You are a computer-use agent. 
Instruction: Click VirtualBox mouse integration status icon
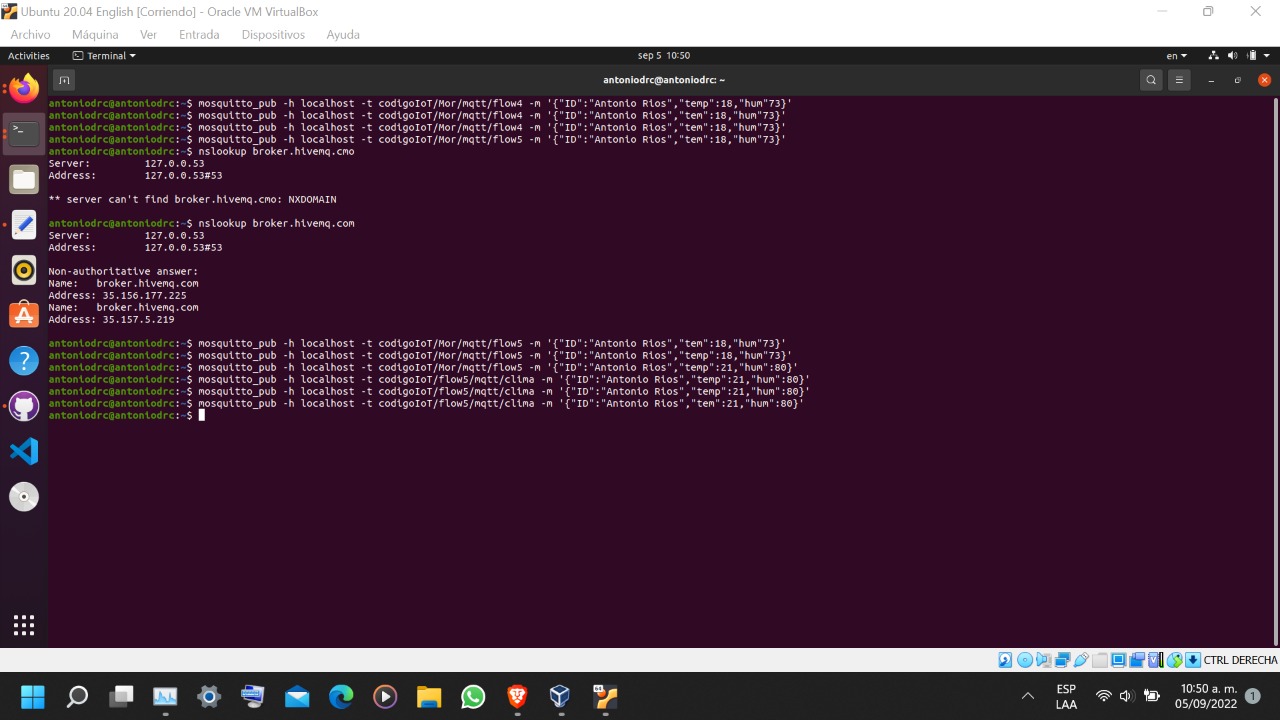tap(1175, 660)
